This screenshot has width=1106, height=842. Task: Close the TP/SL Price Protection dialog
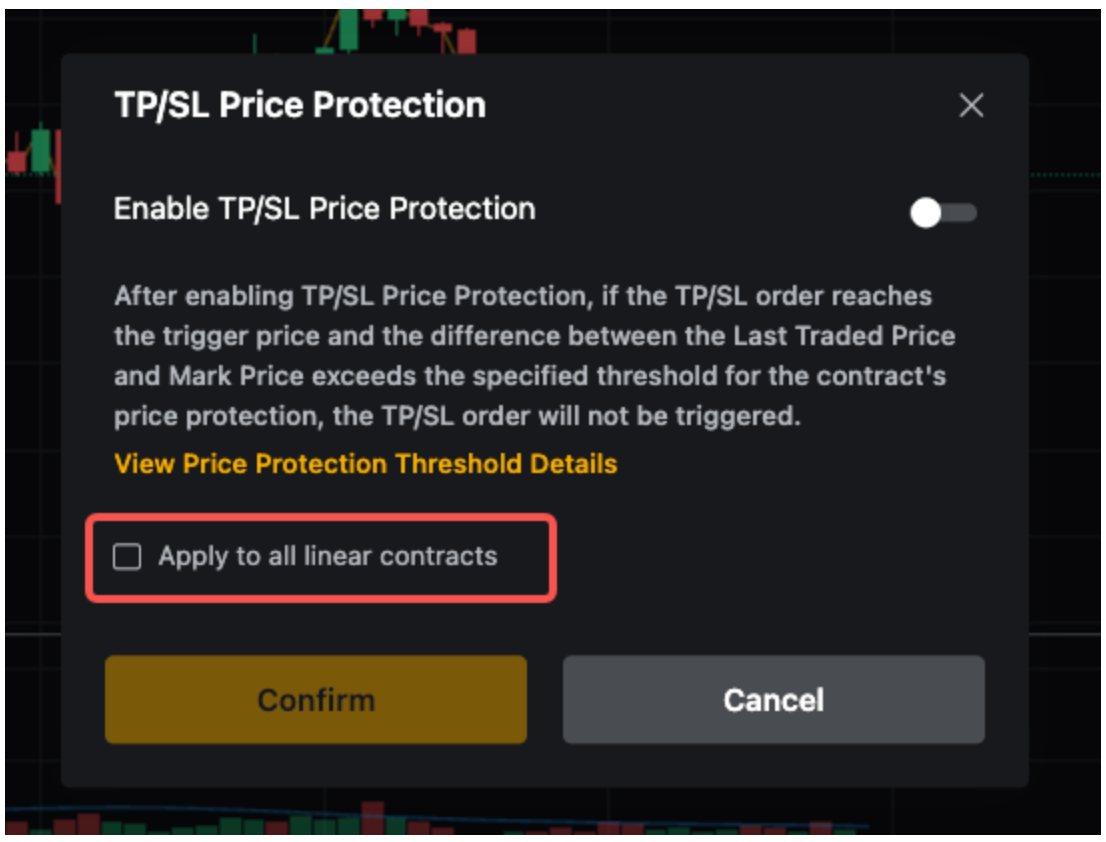(x=971, y=106)
